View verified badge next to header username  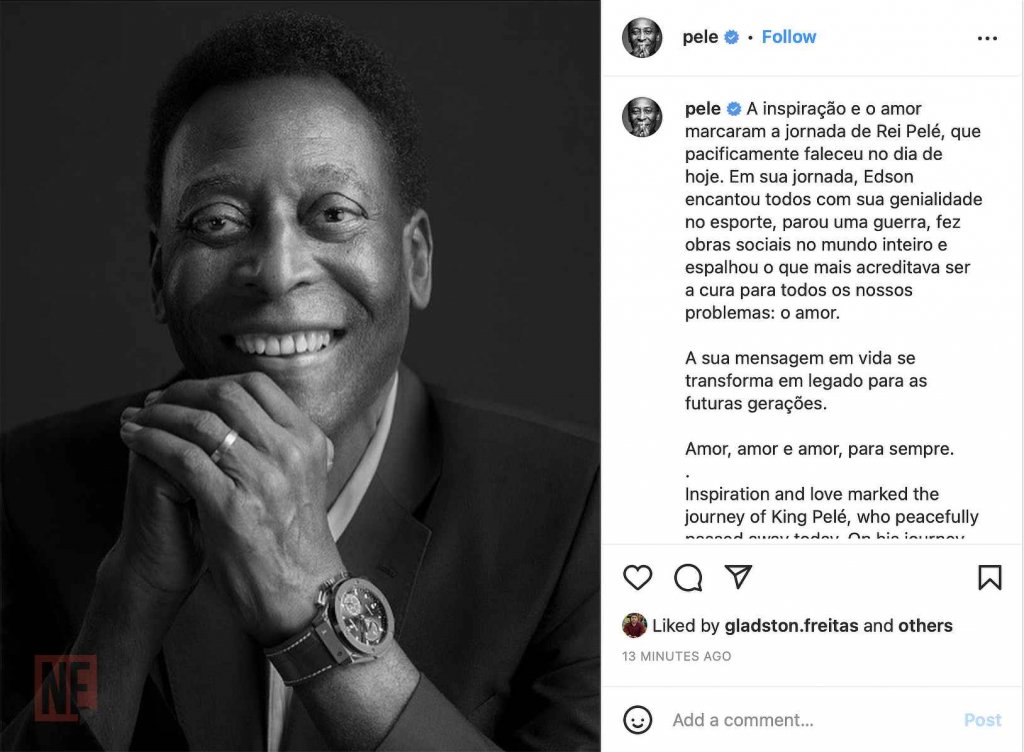pyautogui.click(x=731, y=38)
